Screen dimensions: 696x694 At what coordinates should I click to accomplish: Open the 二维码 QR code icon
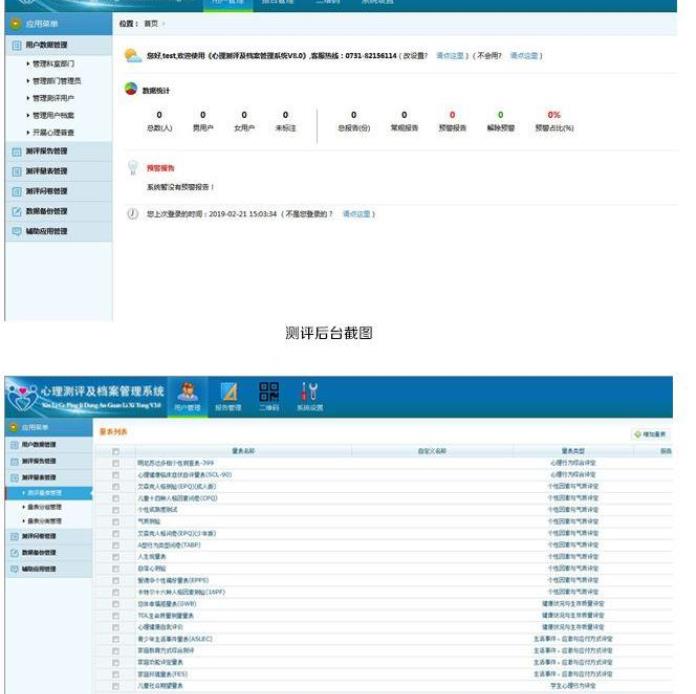coord(269,392)
